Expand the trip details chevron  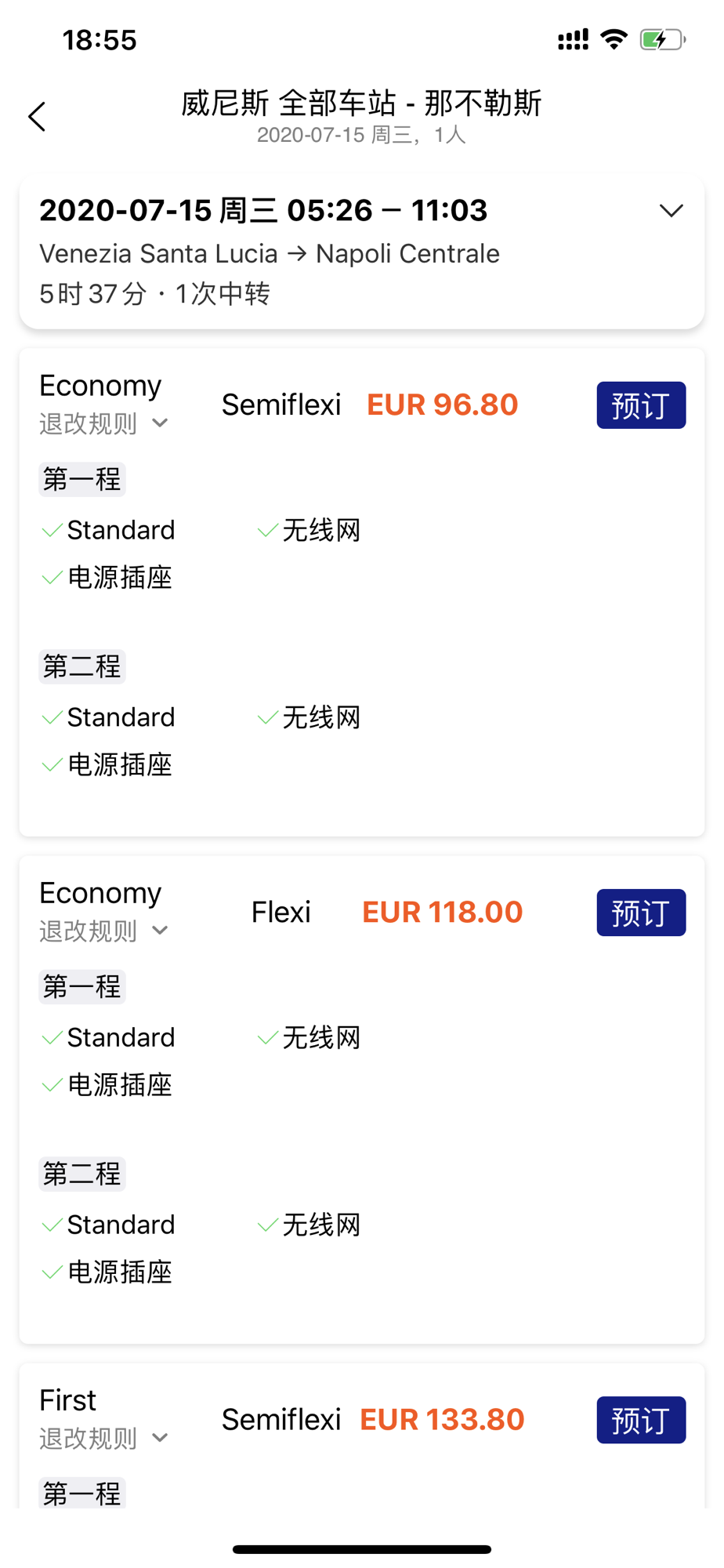[x=671, y=211]
